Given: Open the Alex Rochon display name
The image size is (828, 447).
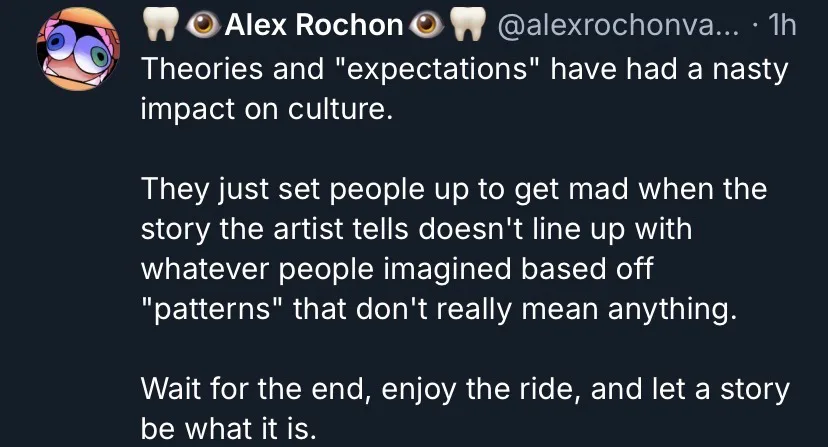Looking at the screenshot, I should pyautogui.click(x=313, y=26).
